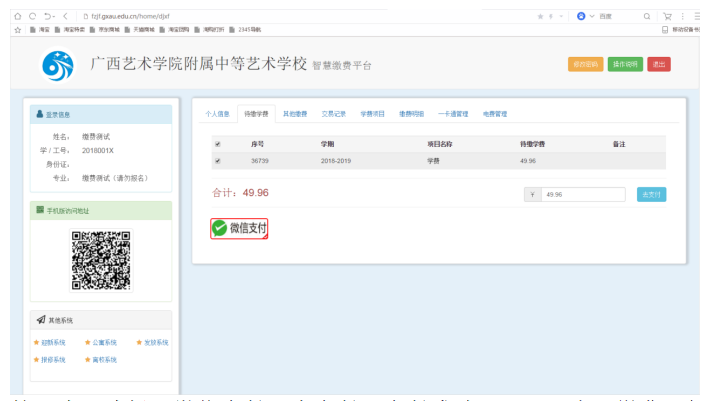Open the 离校系统 link
This screenshot has width=707, height=401.
(x=105, y=360)
